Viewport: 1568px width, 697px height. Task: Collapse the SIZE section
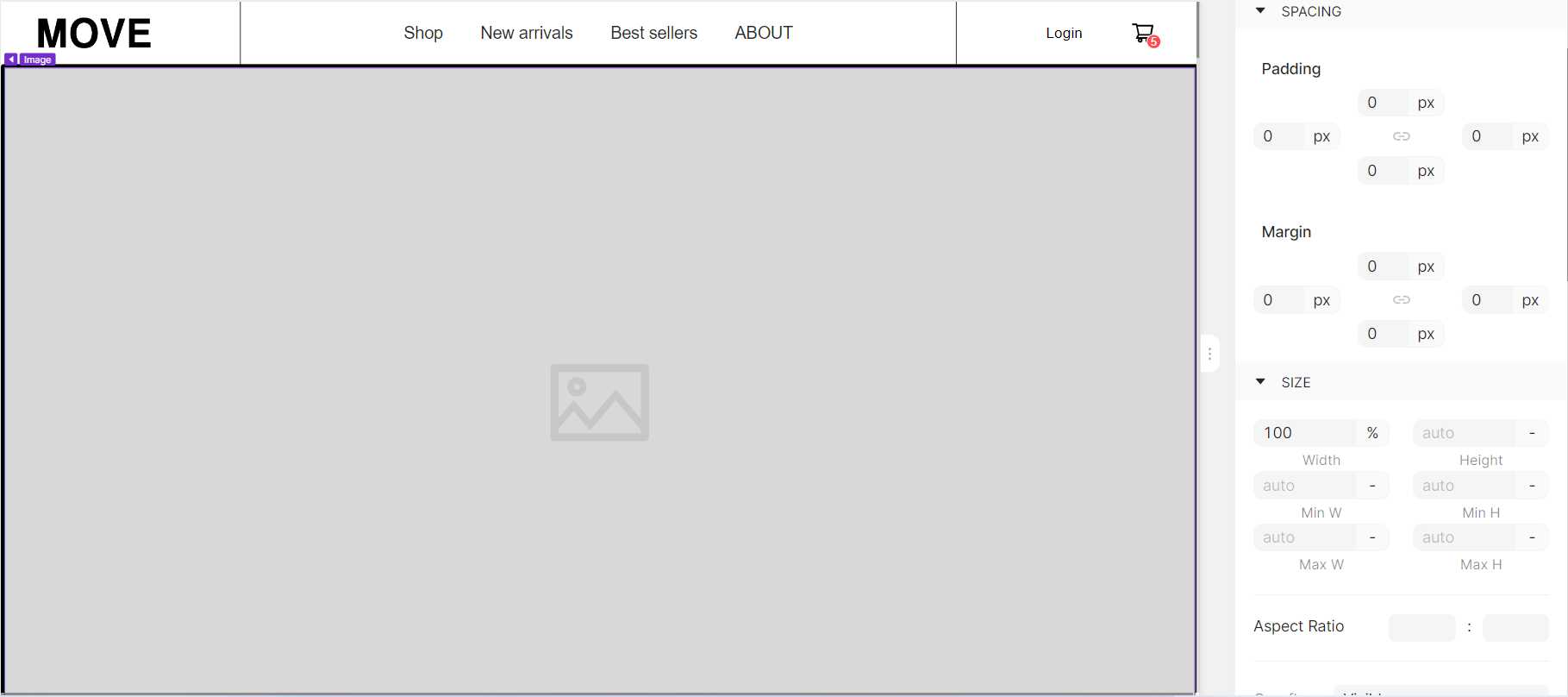point(1260,381)
